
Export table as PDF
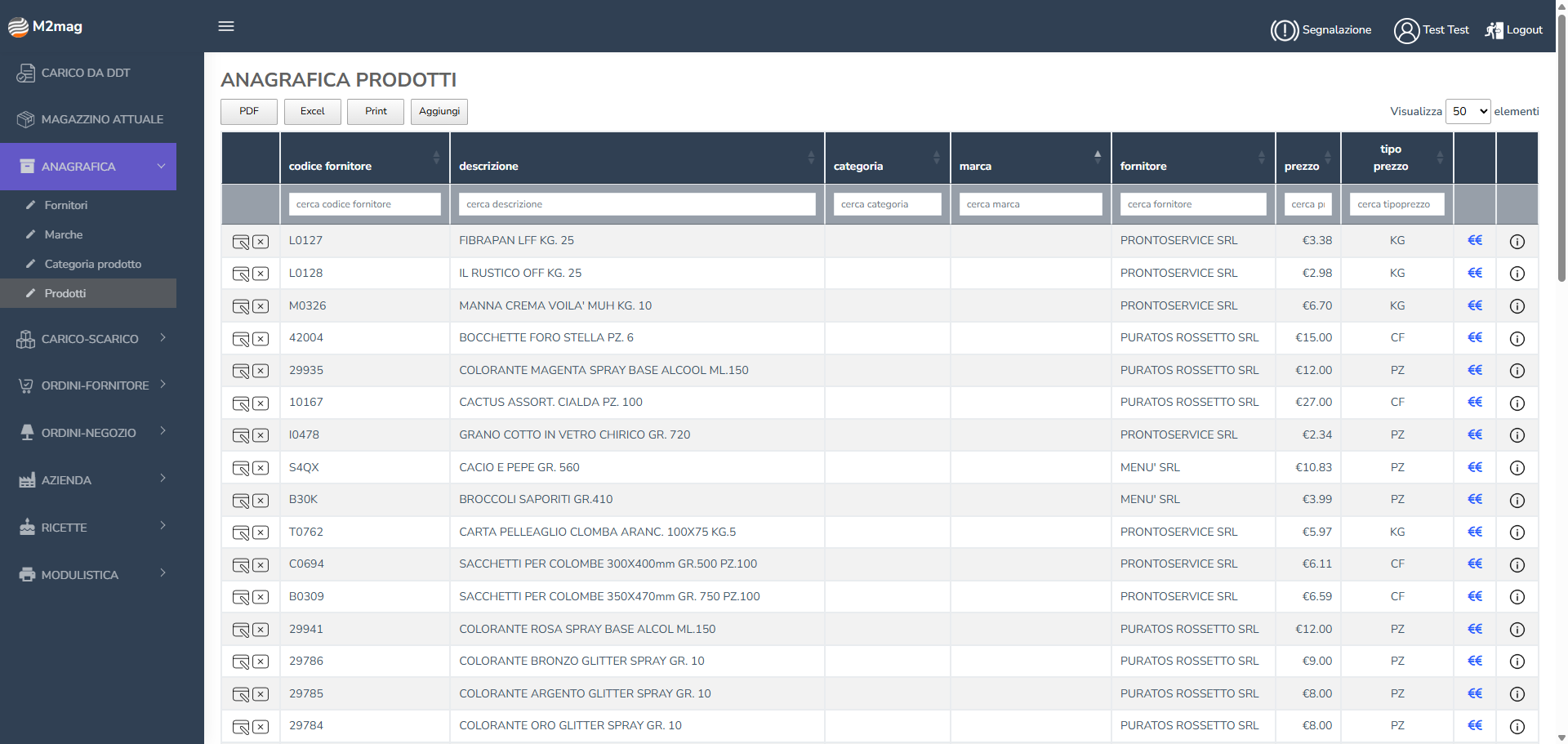click(249, 112)
